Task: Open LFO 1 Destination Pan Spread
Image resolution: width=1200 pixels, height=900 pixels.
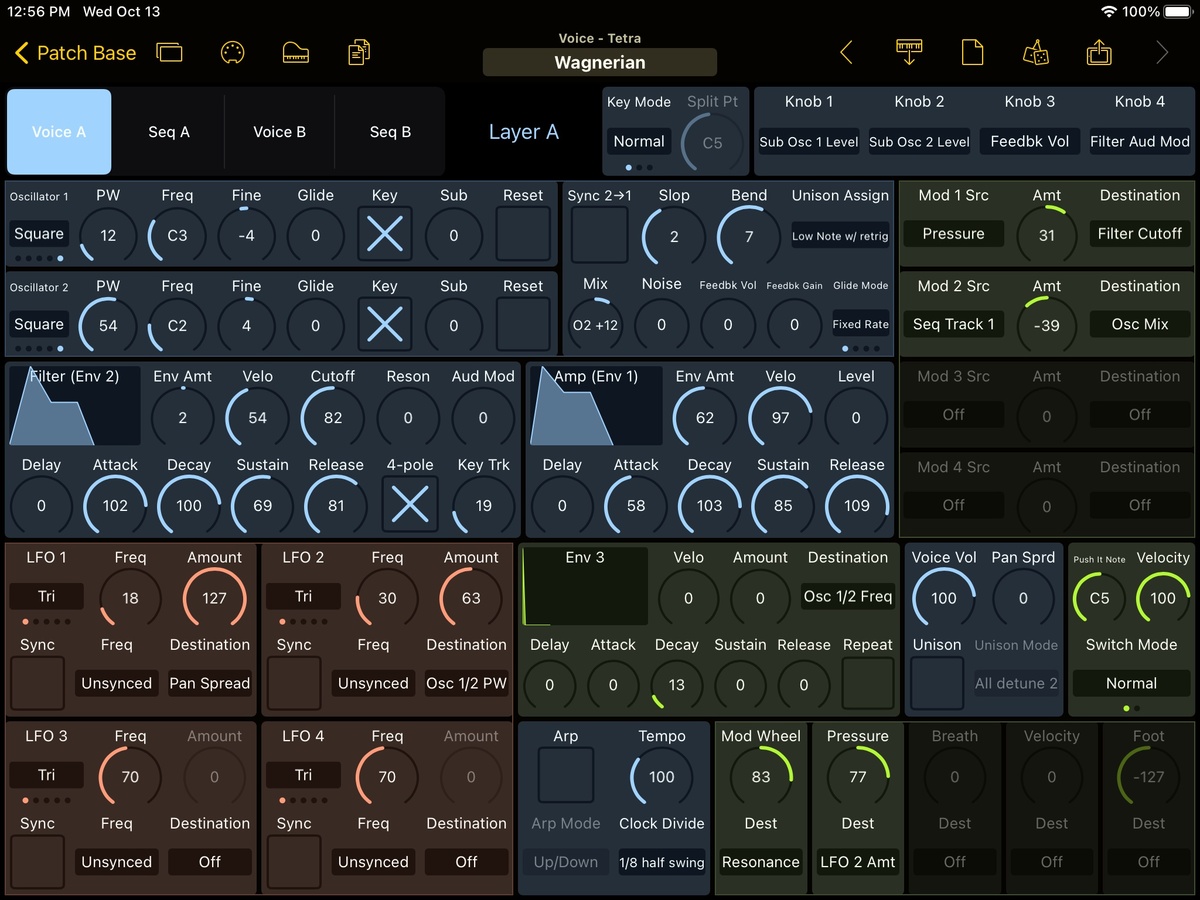Action: [x=210, y=684]
